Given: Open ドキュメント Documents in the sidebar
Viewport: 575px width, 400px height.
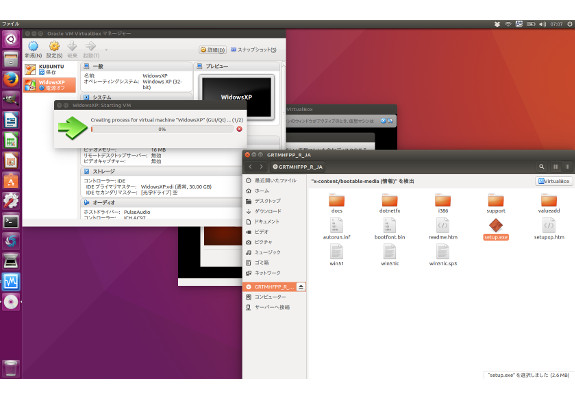Looking at the screenshot, I should 274,221.
